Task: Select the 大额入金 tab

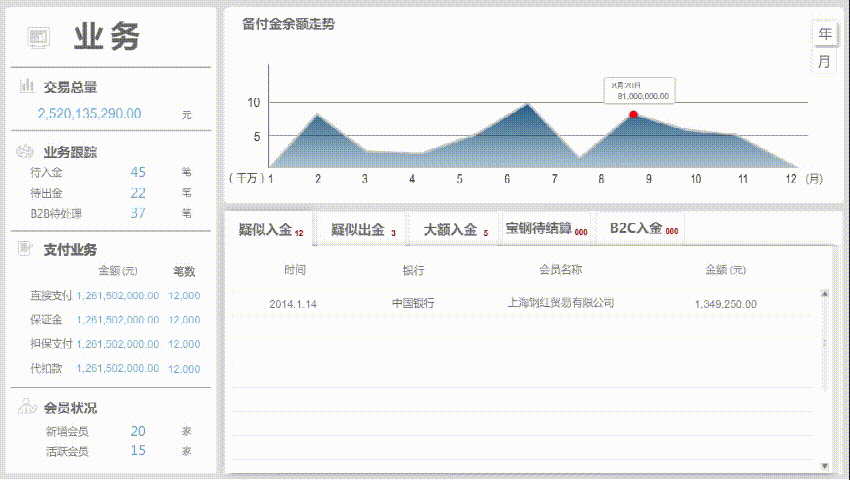Action: coord(455,230)
